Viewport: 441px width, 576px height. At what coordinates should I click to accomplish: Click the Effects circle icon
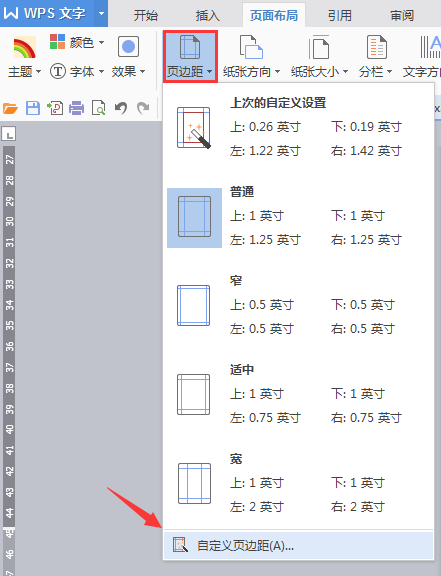[x=128, y=47]
